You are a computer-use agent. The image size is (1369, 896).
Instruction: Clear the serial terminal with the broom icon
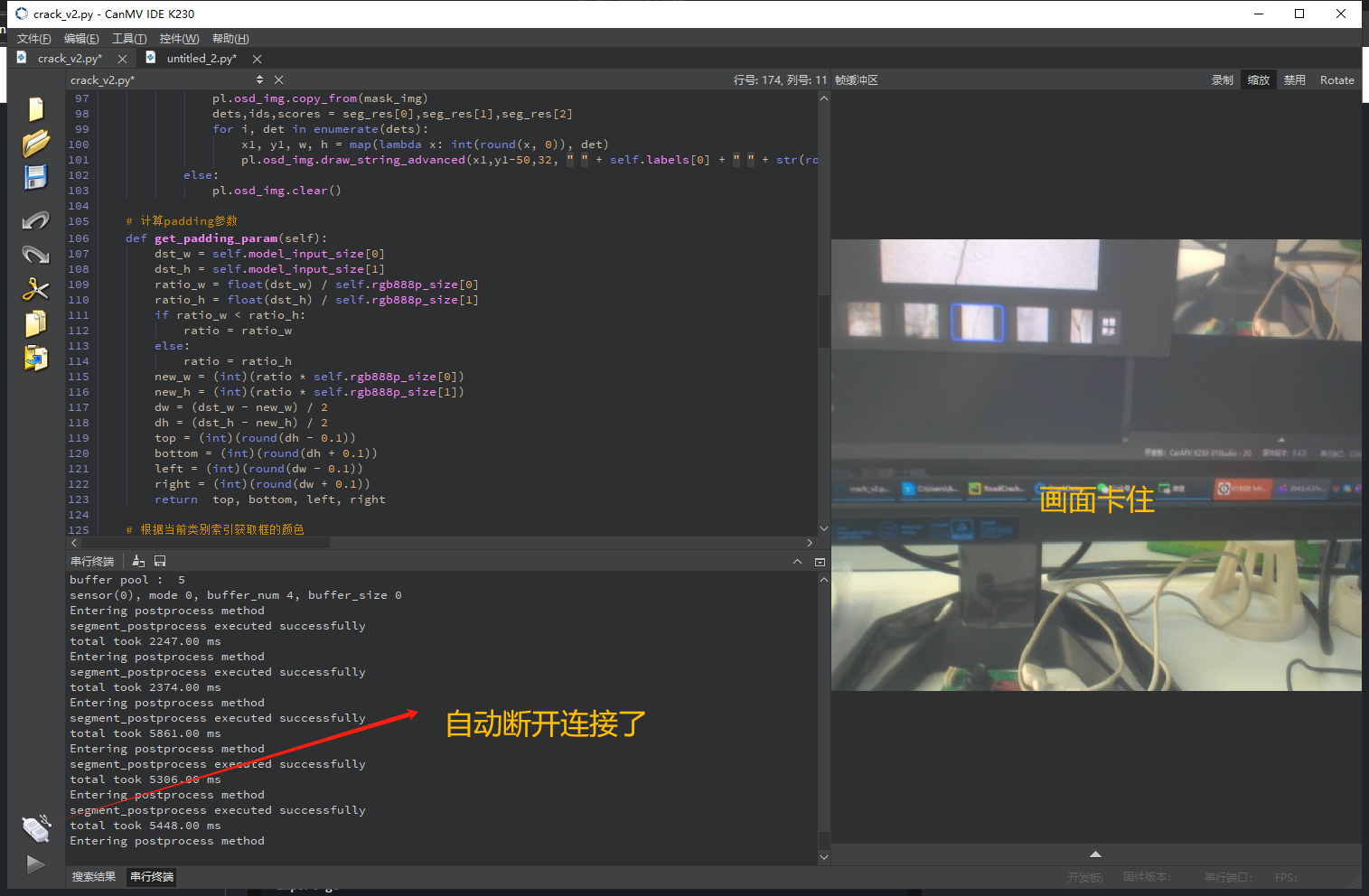click(138, 562)
